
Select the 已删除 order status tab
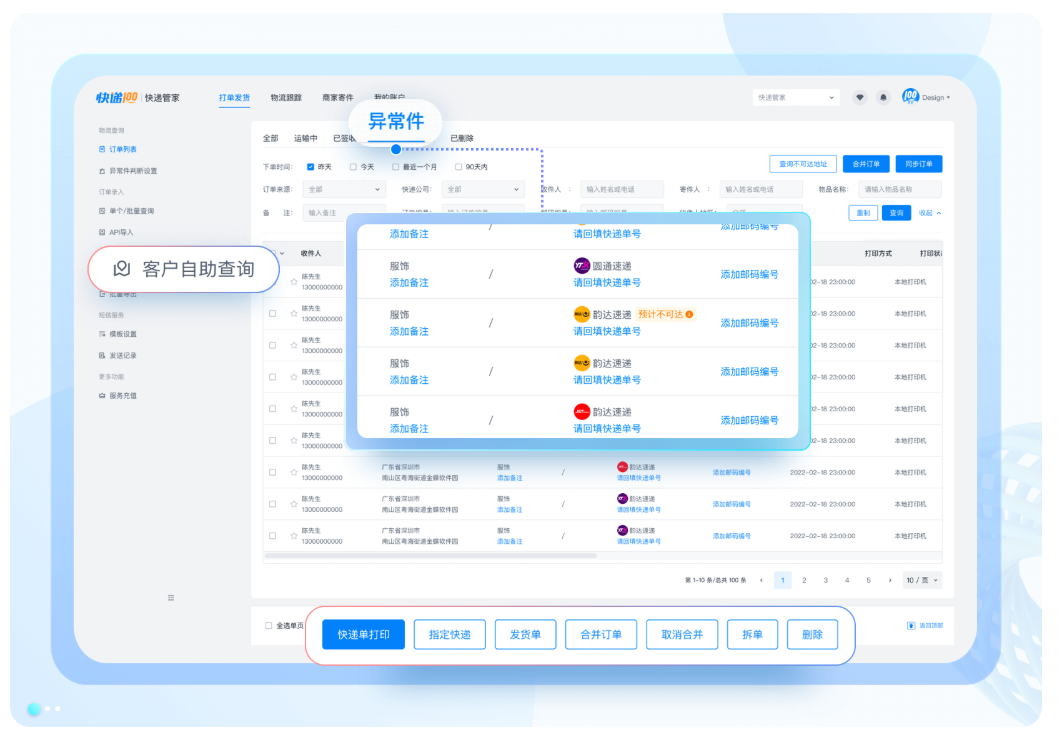(462, 138)
